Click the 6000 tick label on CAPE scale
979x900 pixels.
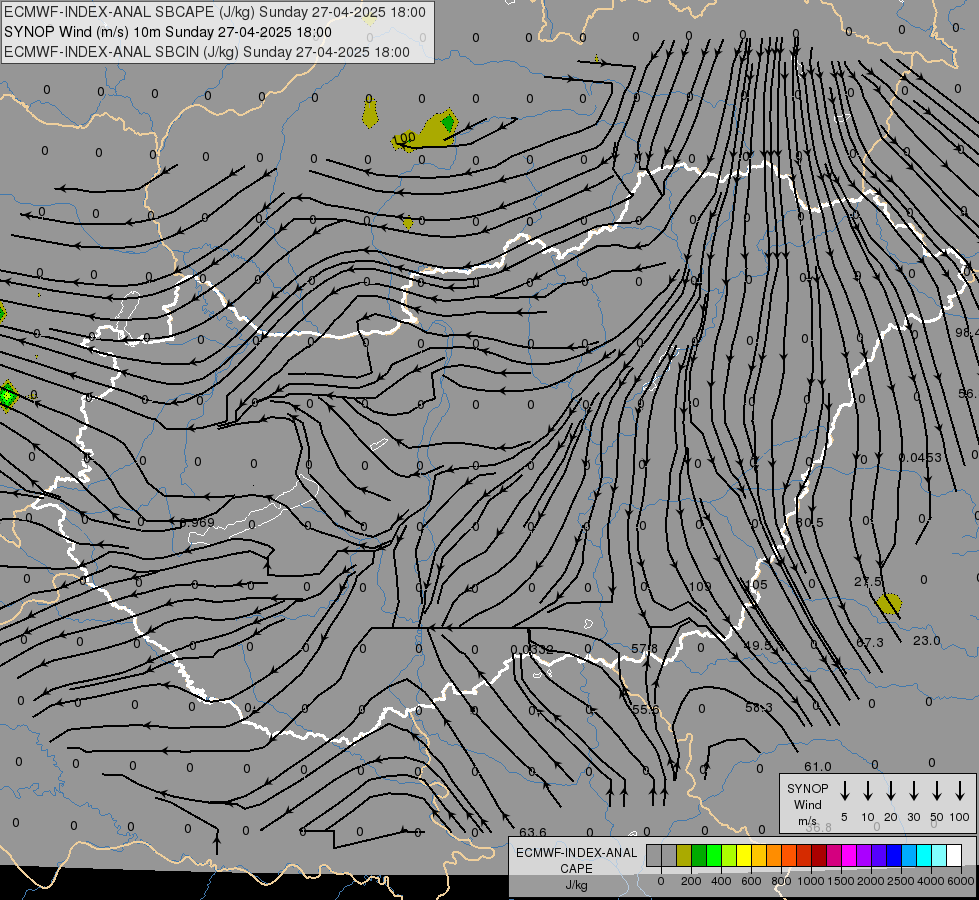[961, 881]
